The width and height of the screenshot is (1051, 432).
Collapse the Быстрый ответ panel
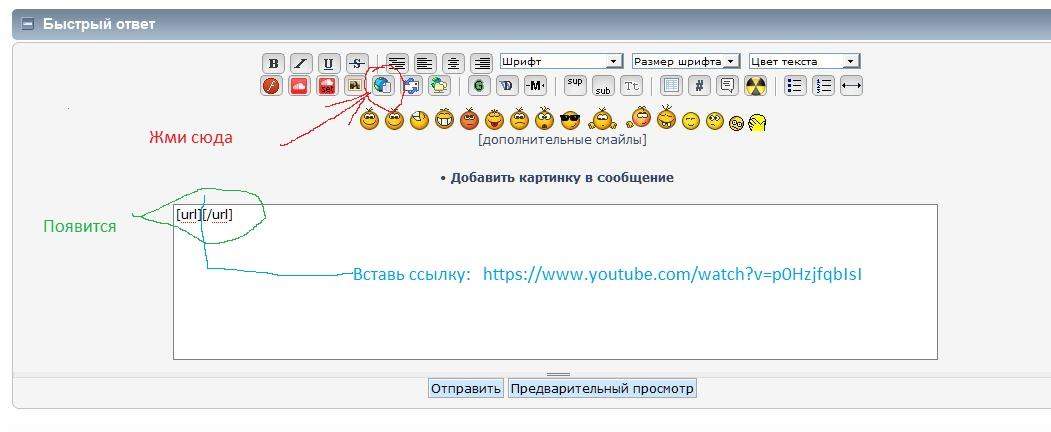[x=27, y=25]
